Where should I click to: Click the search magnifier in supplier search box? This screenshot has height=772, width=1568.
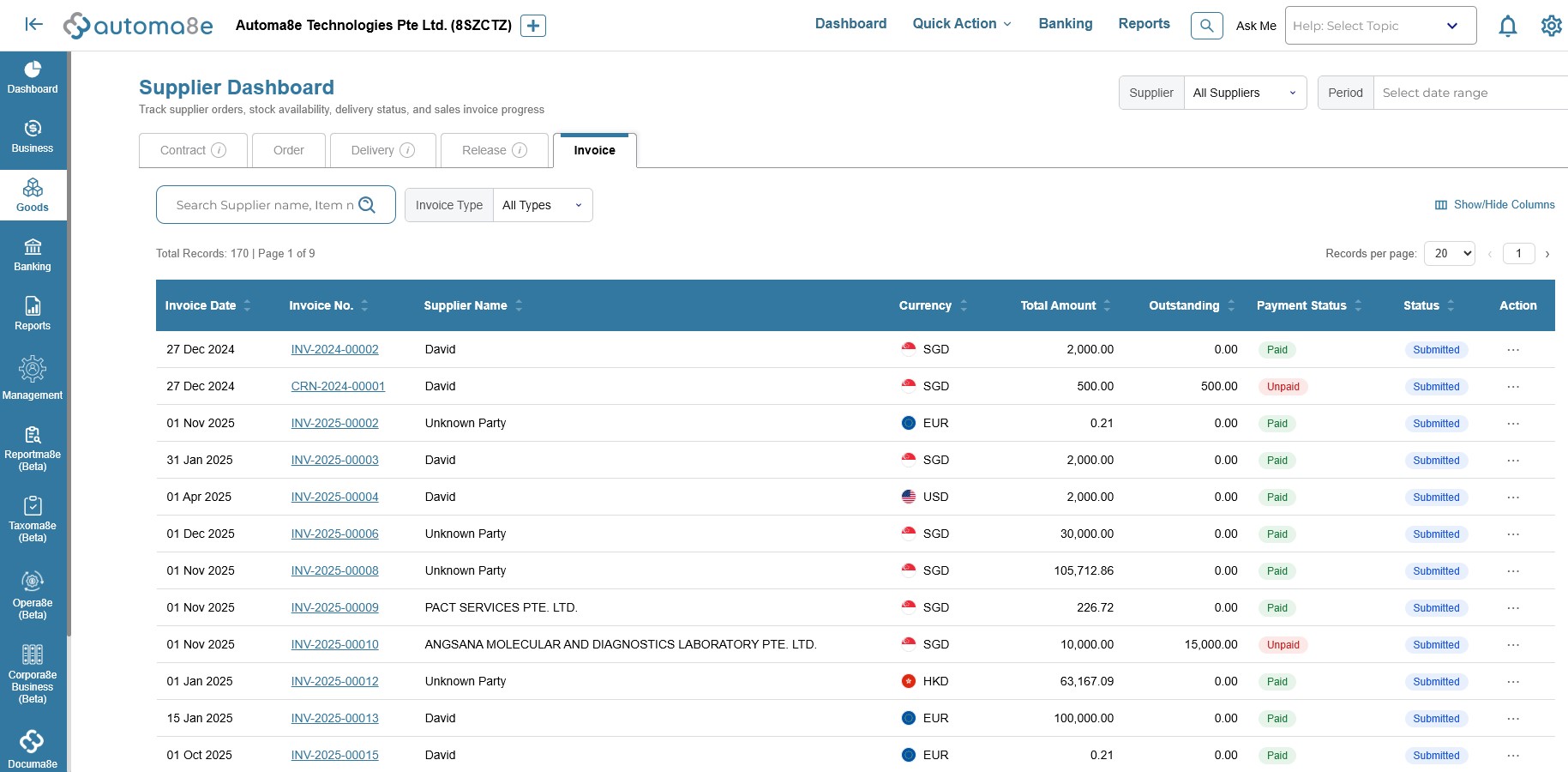click(x=367, y=205)
